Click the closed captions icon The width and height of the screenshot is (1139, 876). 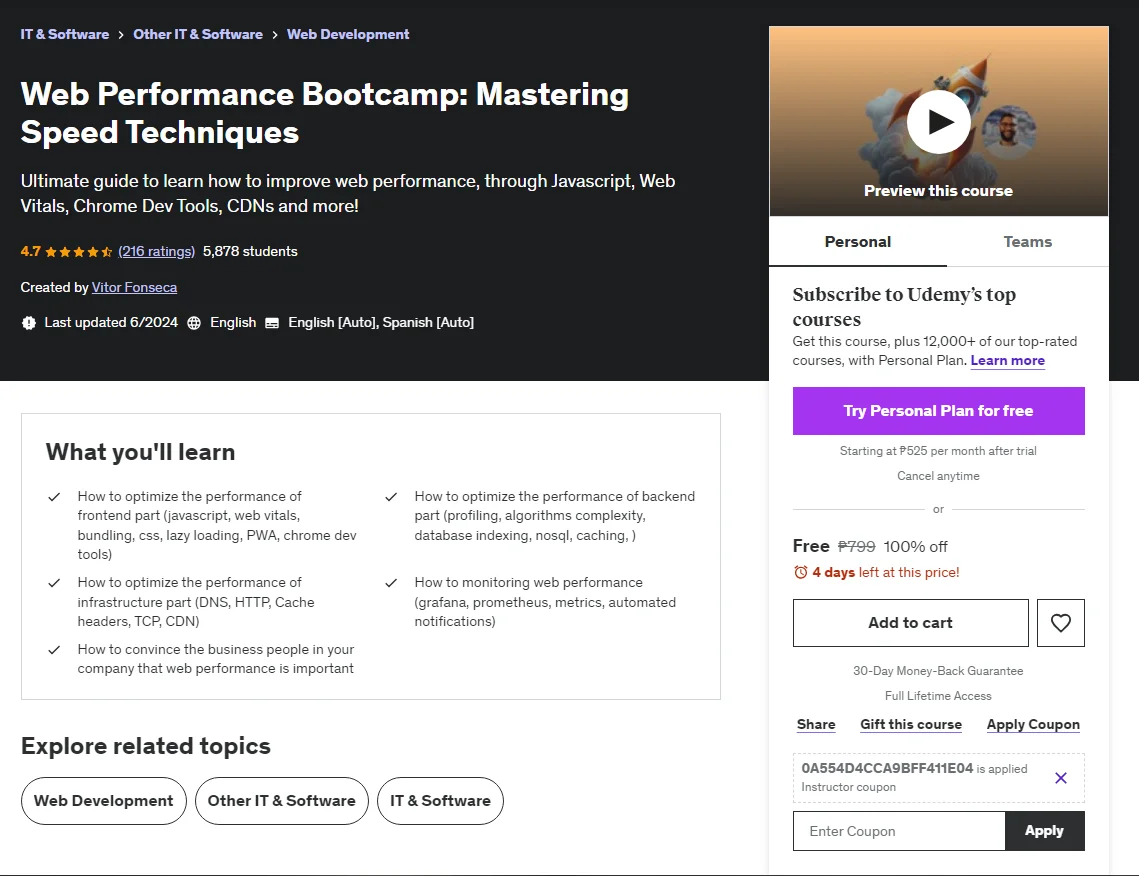coord(272,323)
